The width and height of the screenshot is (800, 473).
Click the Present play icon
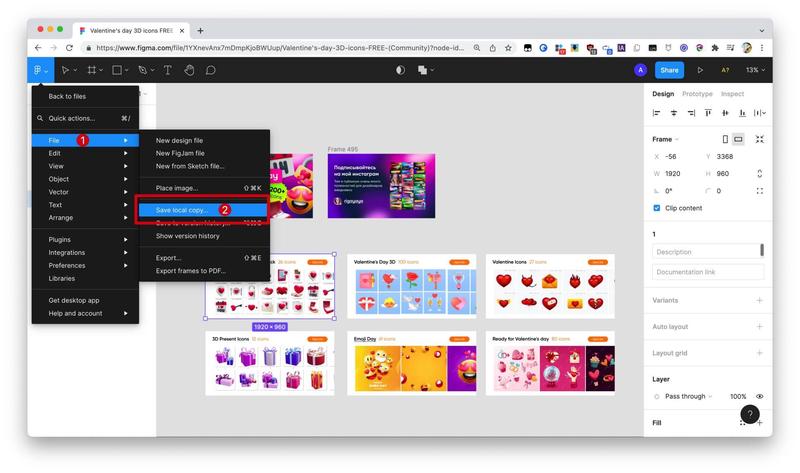[700, 70]
